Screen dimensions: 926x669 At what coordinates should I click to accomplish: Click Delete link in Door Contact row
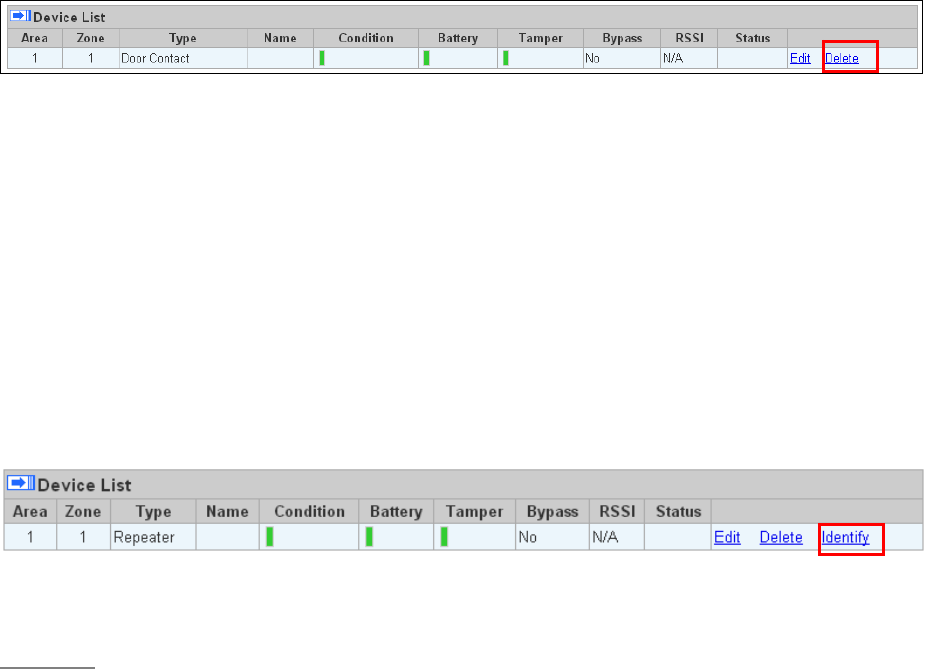click(x=842, y=58)
